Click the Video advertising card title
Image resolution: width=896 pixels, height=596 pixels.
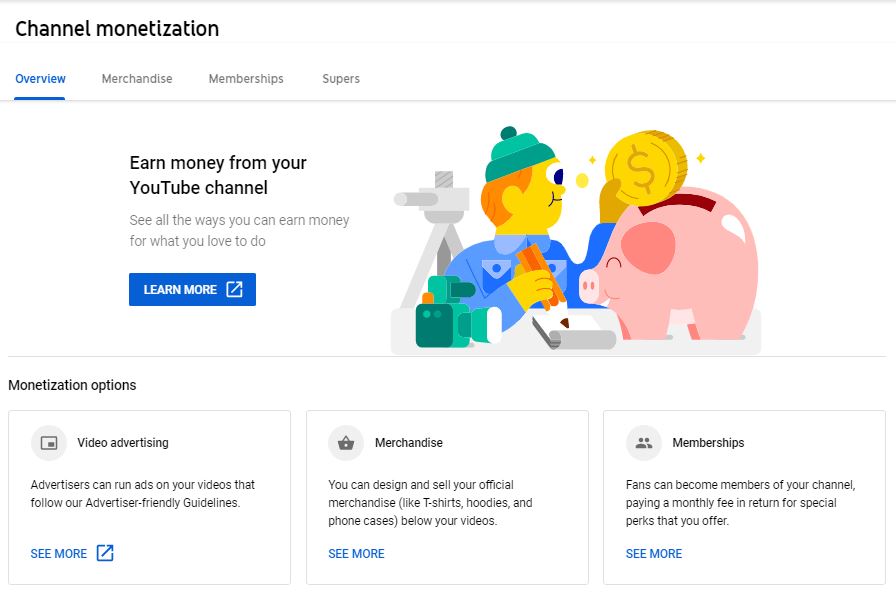(123, 443)
